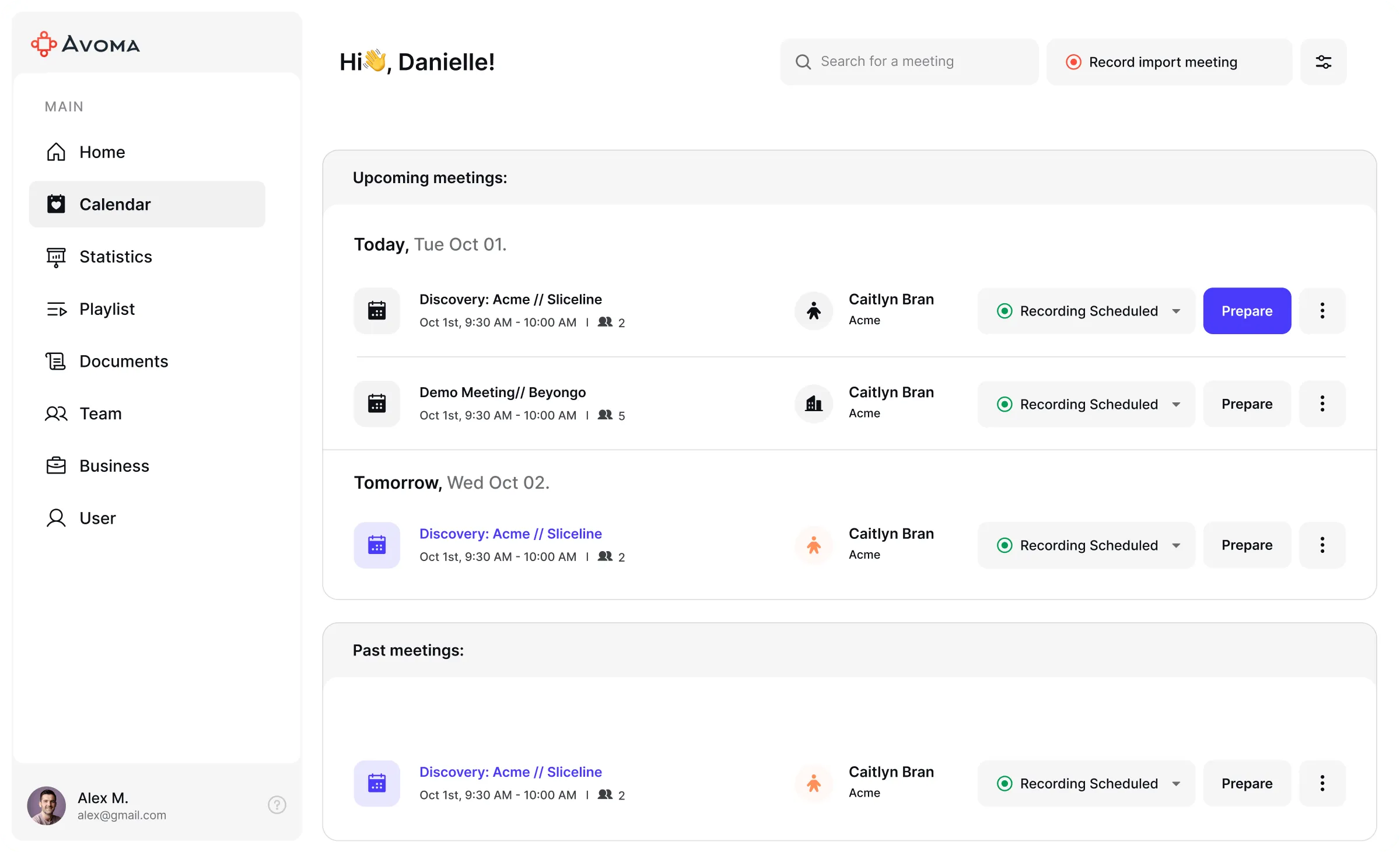Click the Home sidebar icon
Viewport: 1400px width, 852px height.
pos(57,152)
